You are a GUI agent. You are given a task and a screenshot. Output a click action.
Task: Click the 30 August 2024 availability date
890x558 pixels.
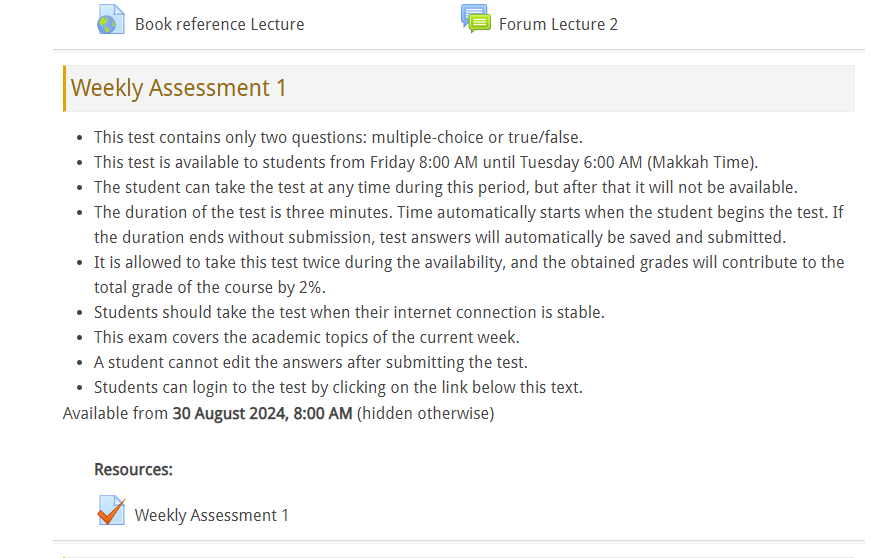click(x=262, y=412)
